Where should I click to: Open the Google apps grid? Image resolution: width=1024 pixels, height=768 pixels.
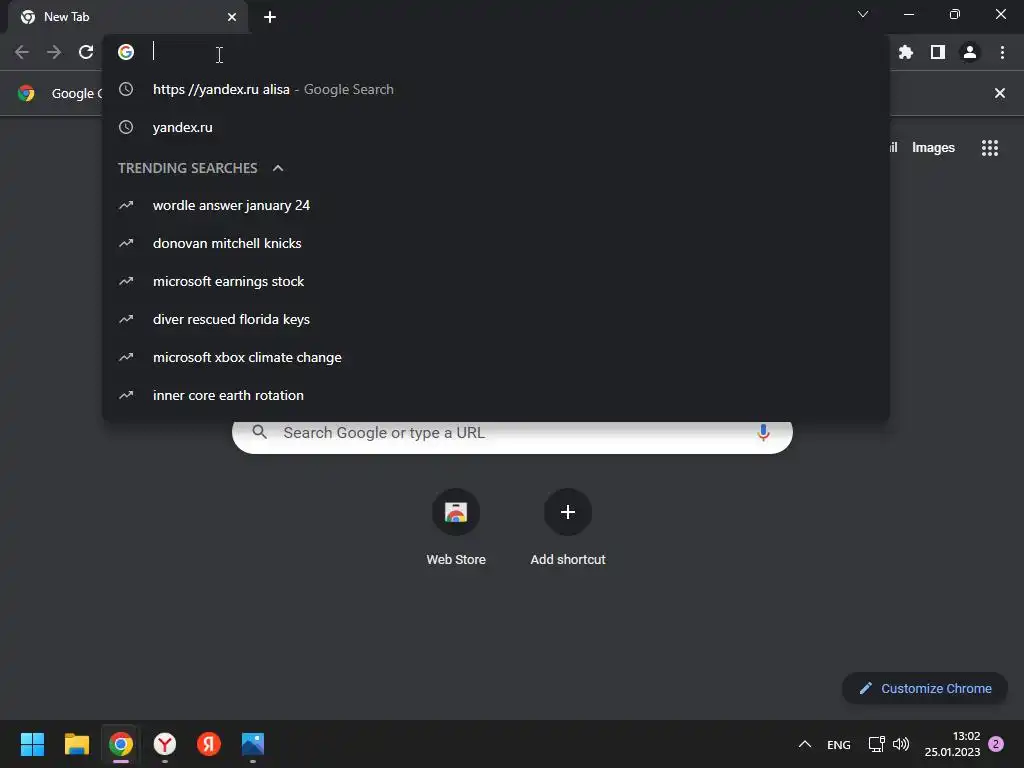(x=989, y=148)
